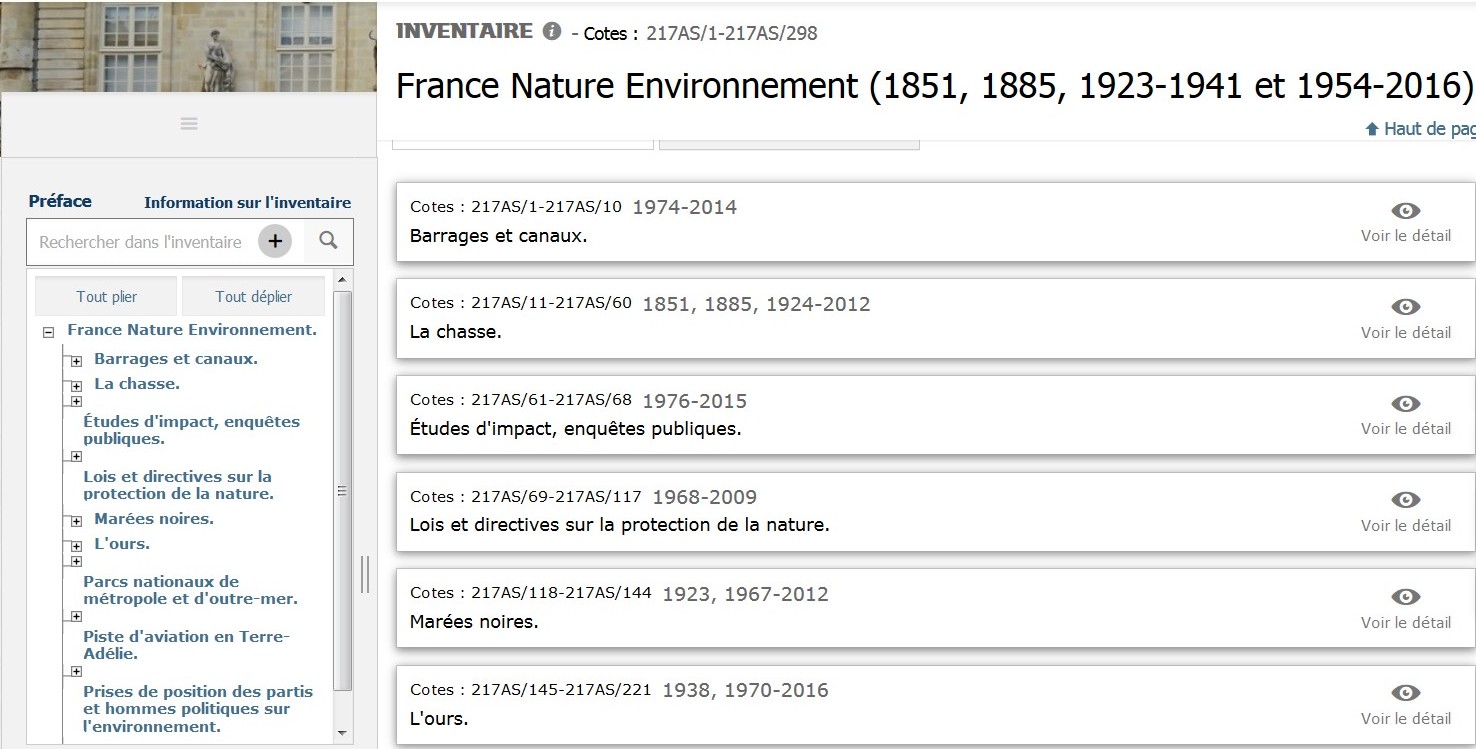Select L'ours in the tree

click(122, 544)
